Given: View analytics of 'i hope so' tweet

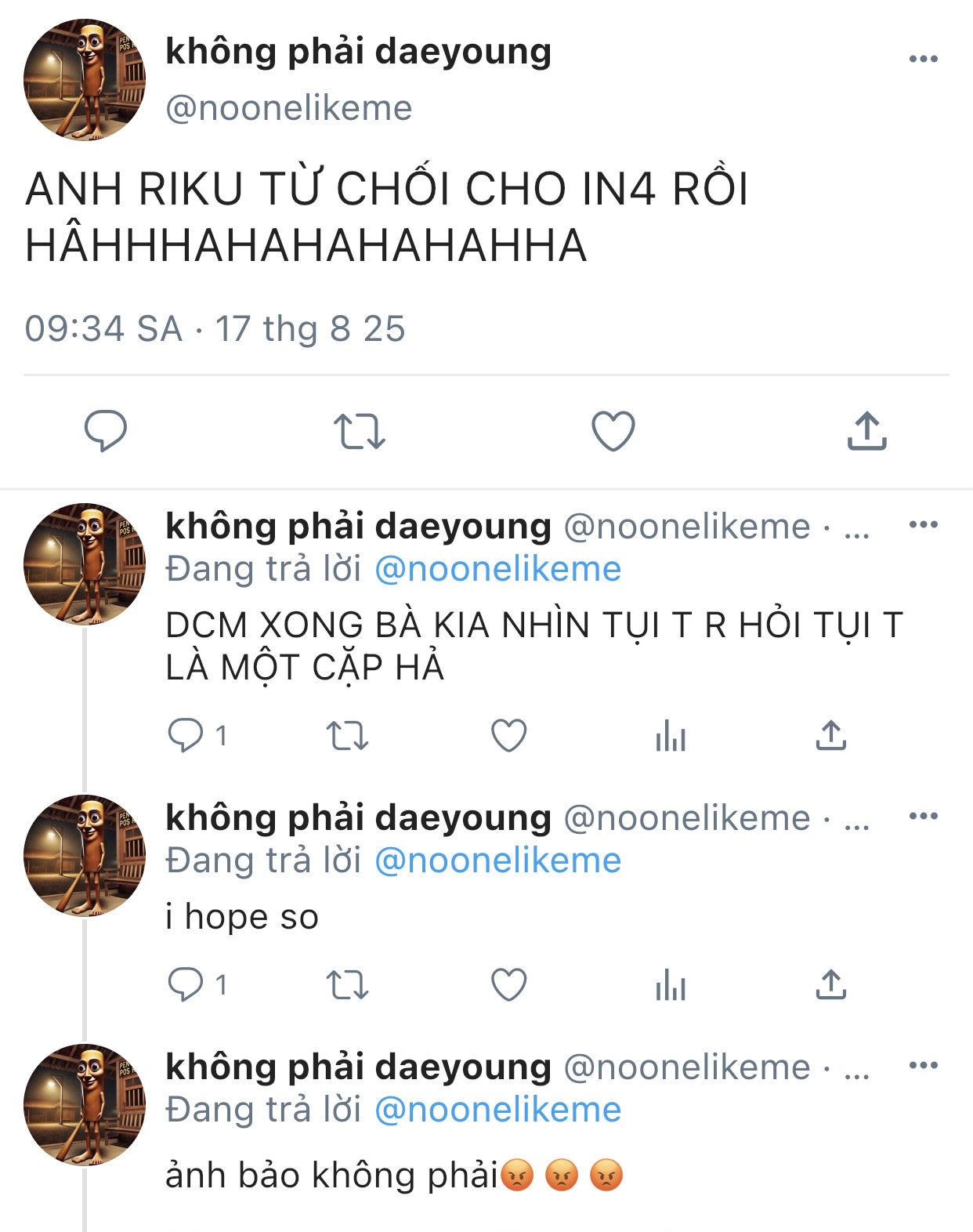Looking at the screenshot, I should coord(671,985).
